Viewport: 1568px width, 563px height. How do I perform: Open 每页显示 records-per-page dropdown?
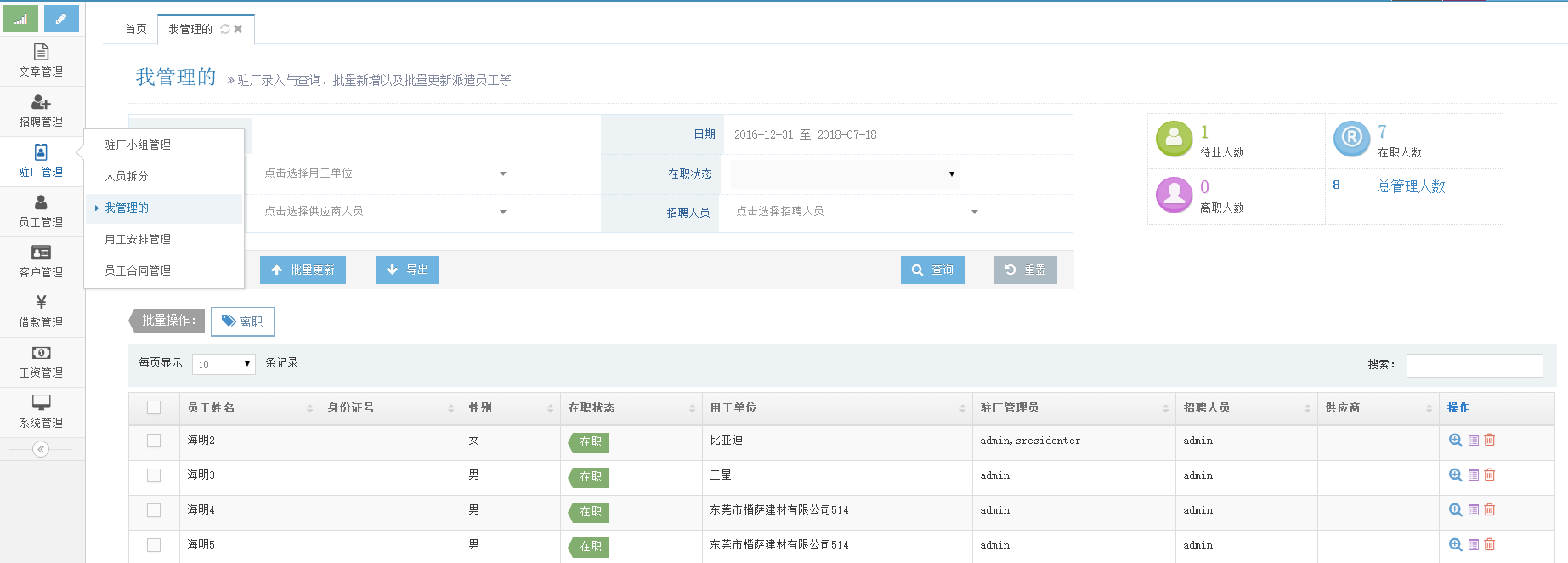coord(224,364)
